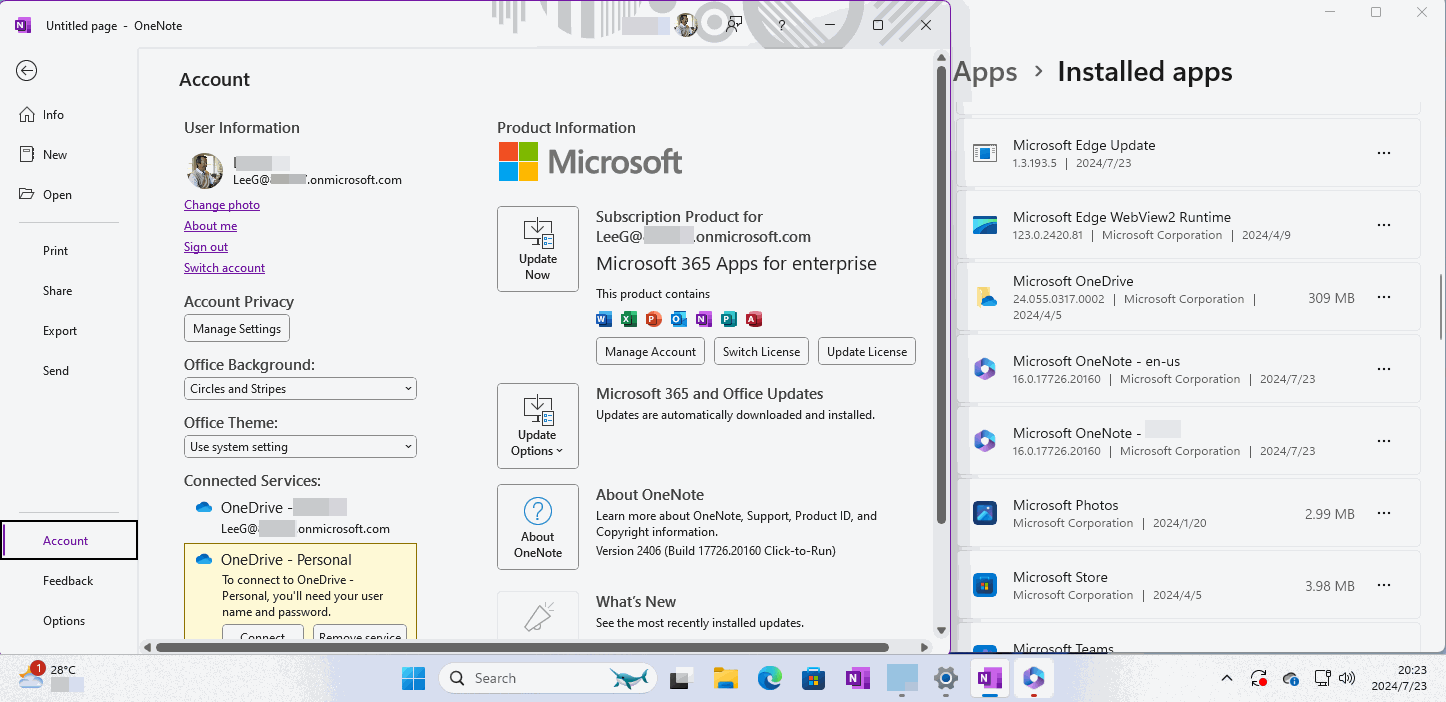Click the Sign out link
Screen dimensions: 1446x702
pos(206,247)
